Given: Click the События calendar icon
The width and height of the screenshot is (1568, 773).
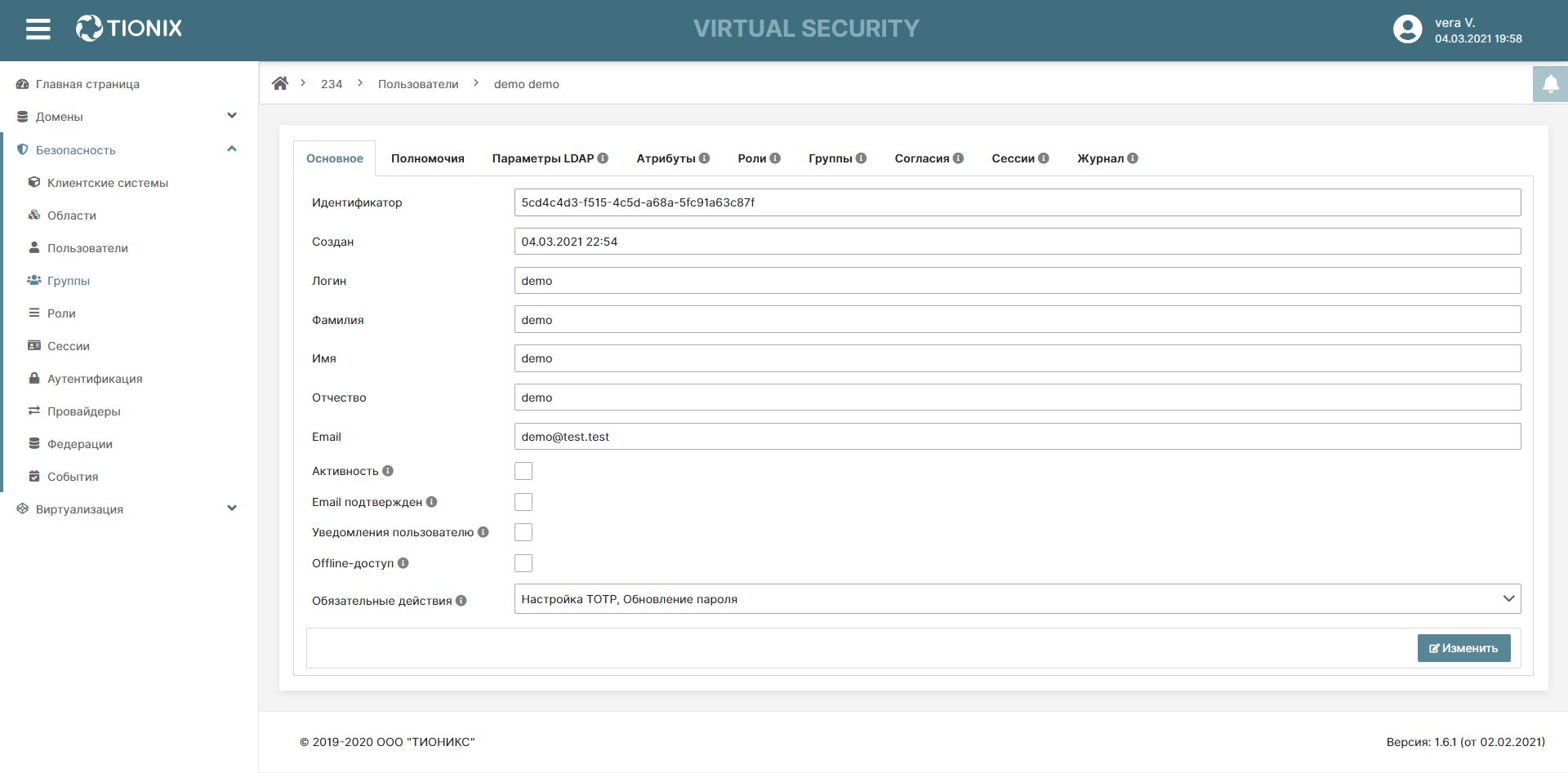Looking at the screenshot, I should [34, 476].
